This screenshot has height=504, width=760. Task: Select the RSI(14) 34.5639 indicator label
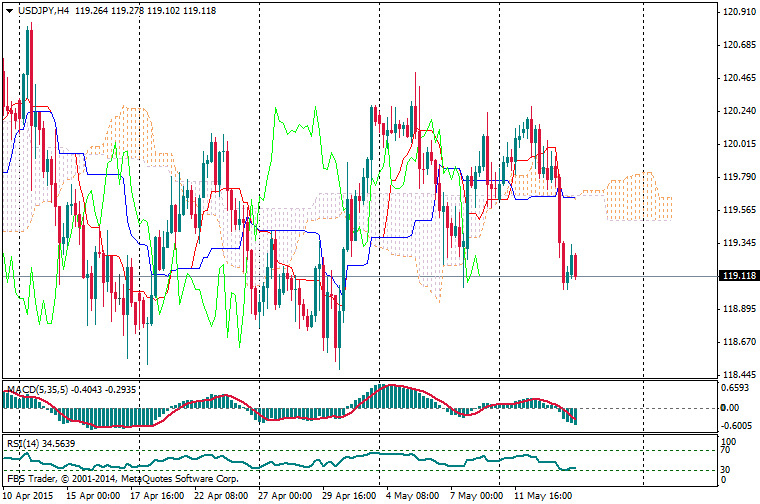[41, 443]
